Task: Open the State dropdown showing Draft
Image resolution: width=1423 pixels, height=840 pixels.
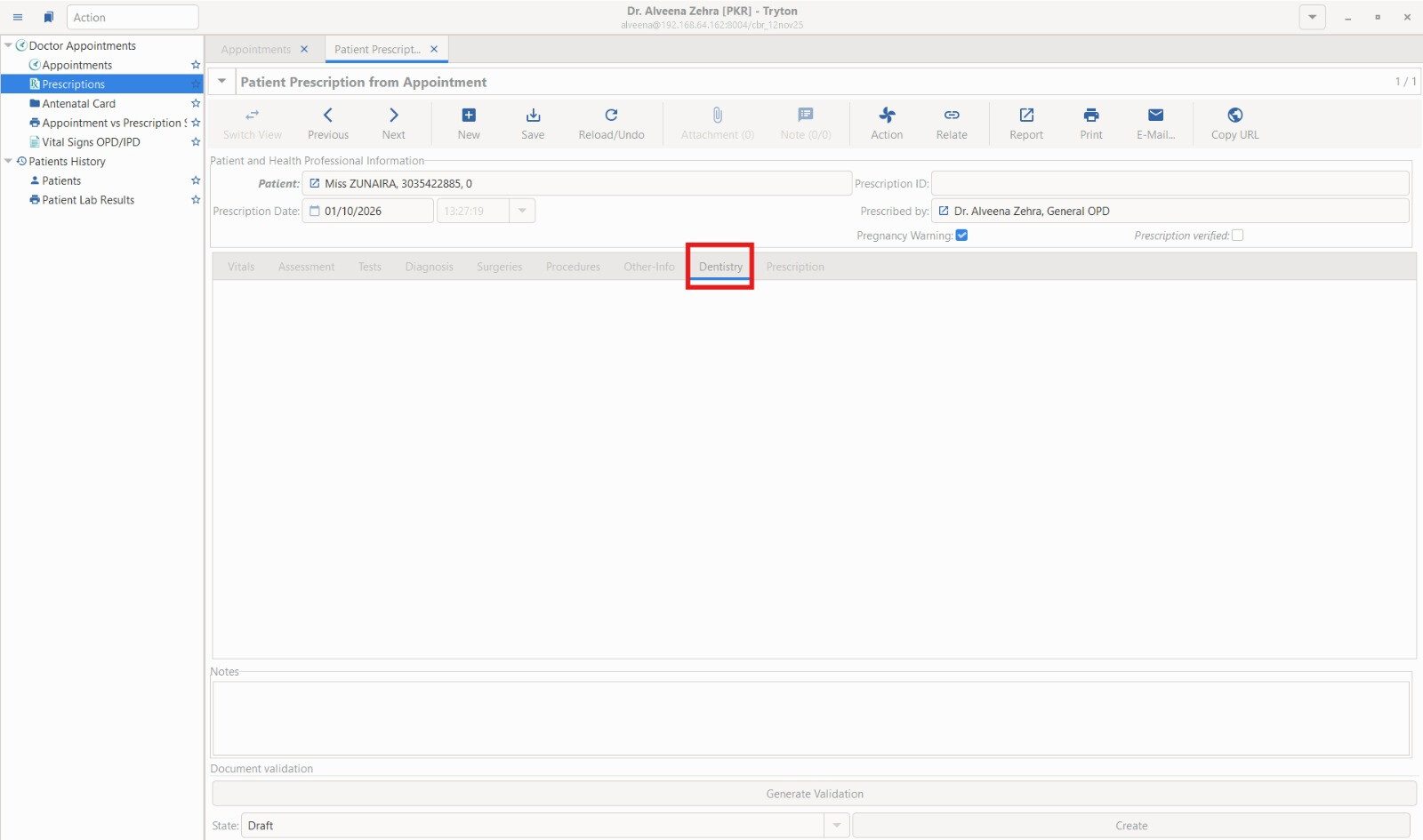Action: [x=836, y=826]
